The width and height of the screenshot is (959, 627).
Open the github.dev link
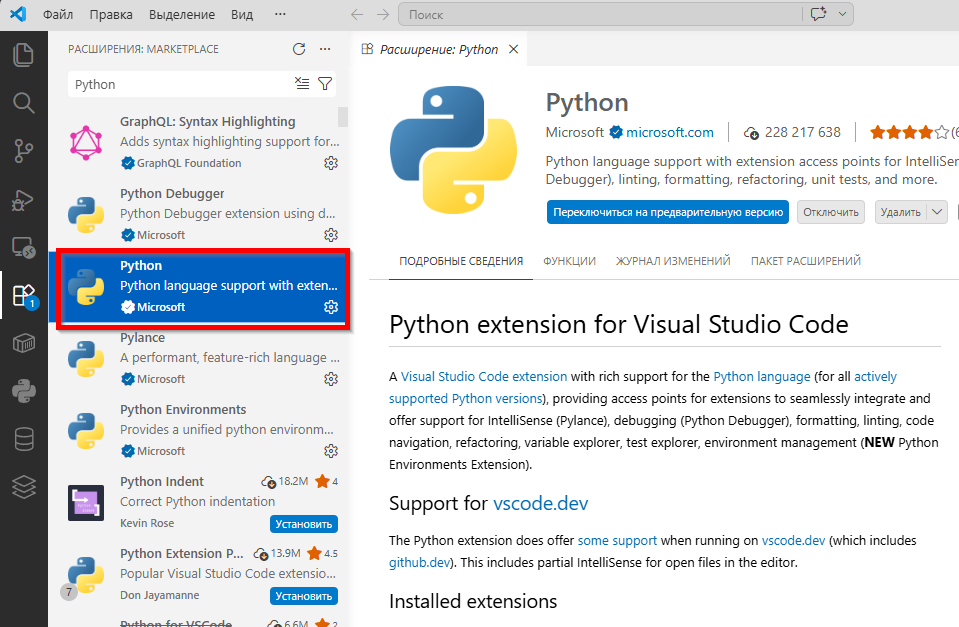tap(420, 562)
